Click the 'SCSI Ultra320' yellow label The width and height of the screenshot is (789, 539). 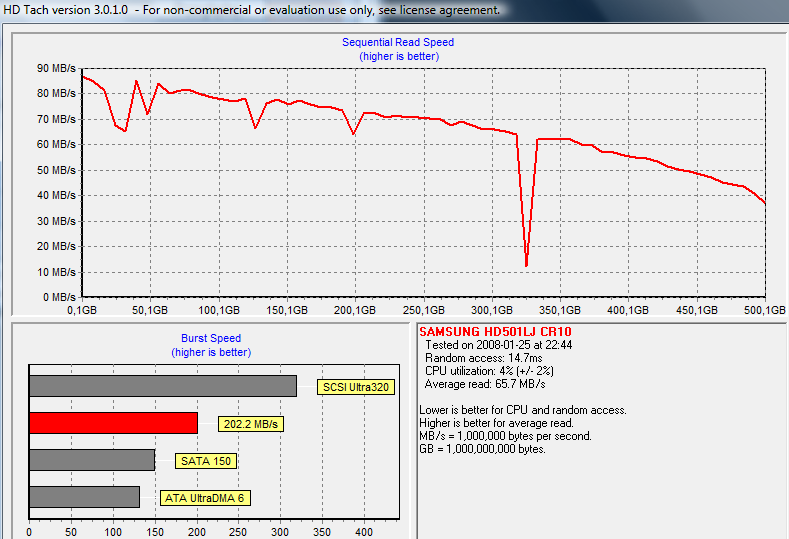[x=356, y=387]
